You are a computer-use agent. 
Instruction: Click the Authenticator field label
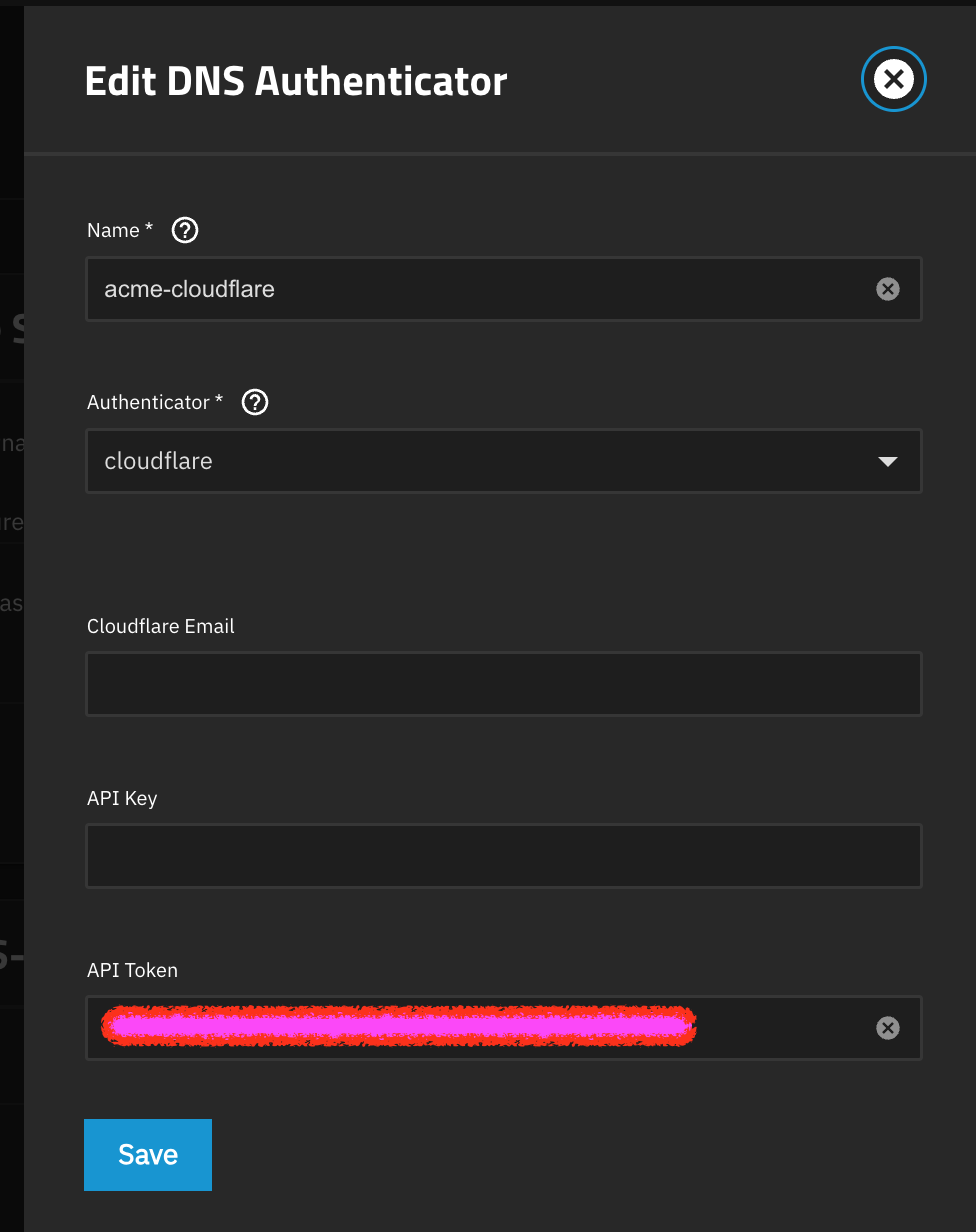[x=148, y=402]
